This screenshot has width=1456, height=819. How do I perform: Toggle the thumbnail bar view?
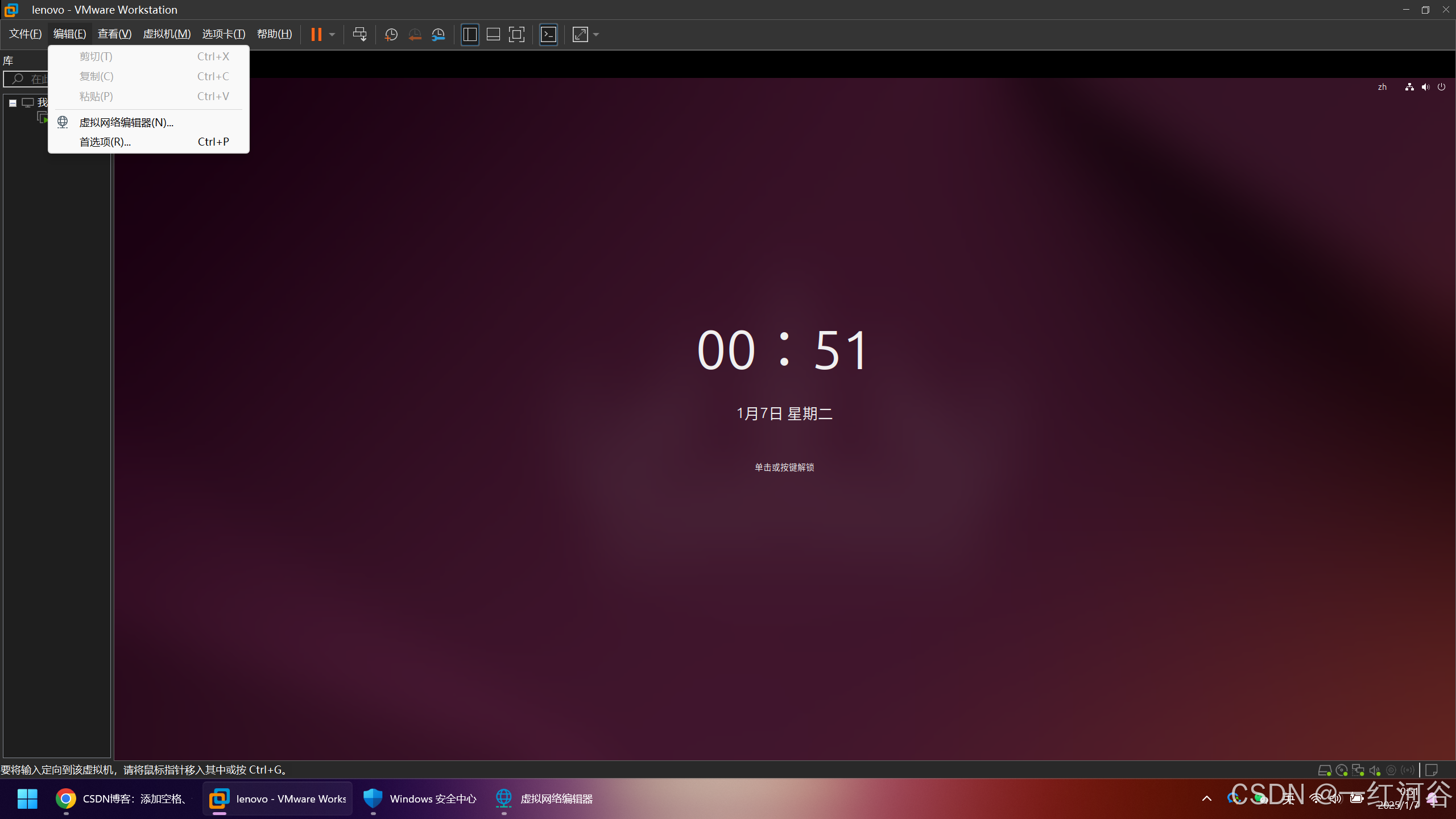click(x=493, y=34)
